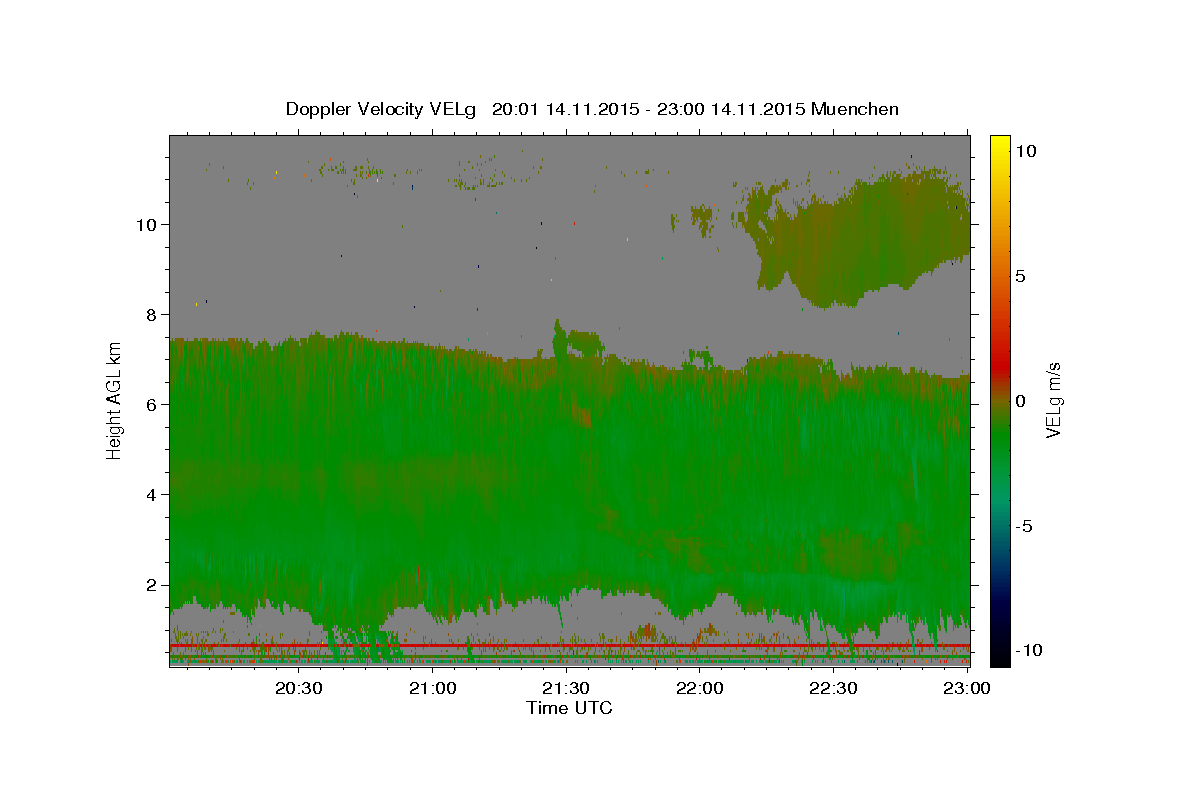This screenshot has height=800, width=1200.
Task: Click the red horizontal line near ground
Action: coord(569,646)
